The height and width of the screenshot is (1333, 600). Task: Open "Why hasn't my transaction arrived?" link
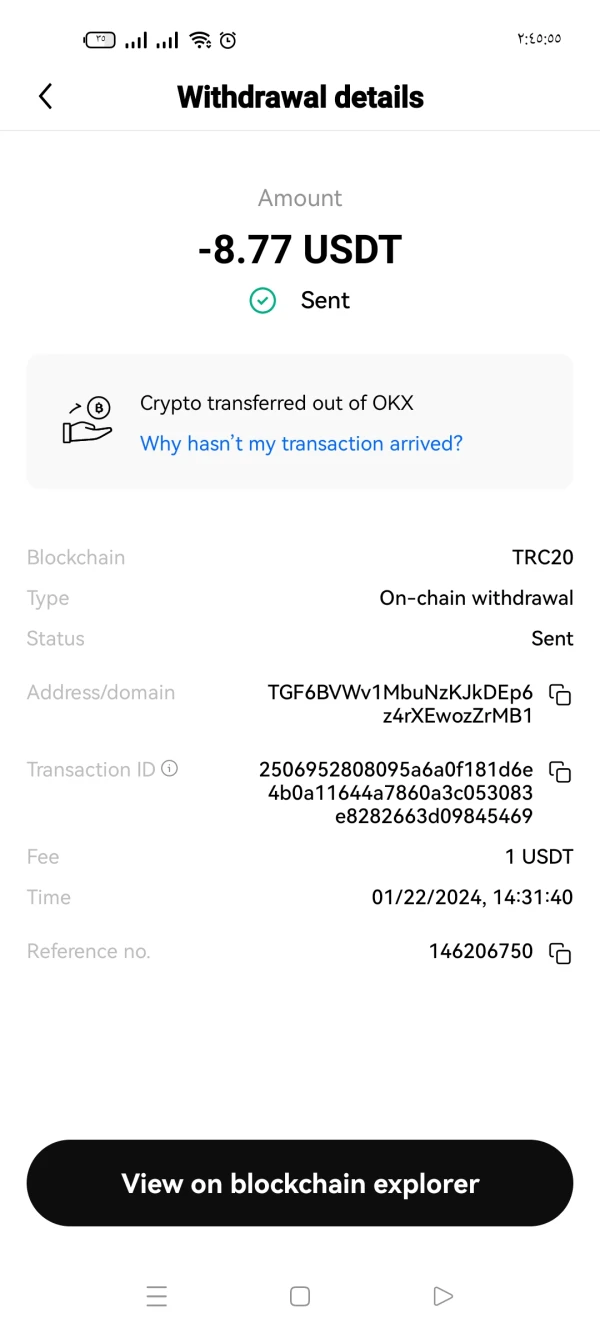pyautogui.click(x=301, y=443)
